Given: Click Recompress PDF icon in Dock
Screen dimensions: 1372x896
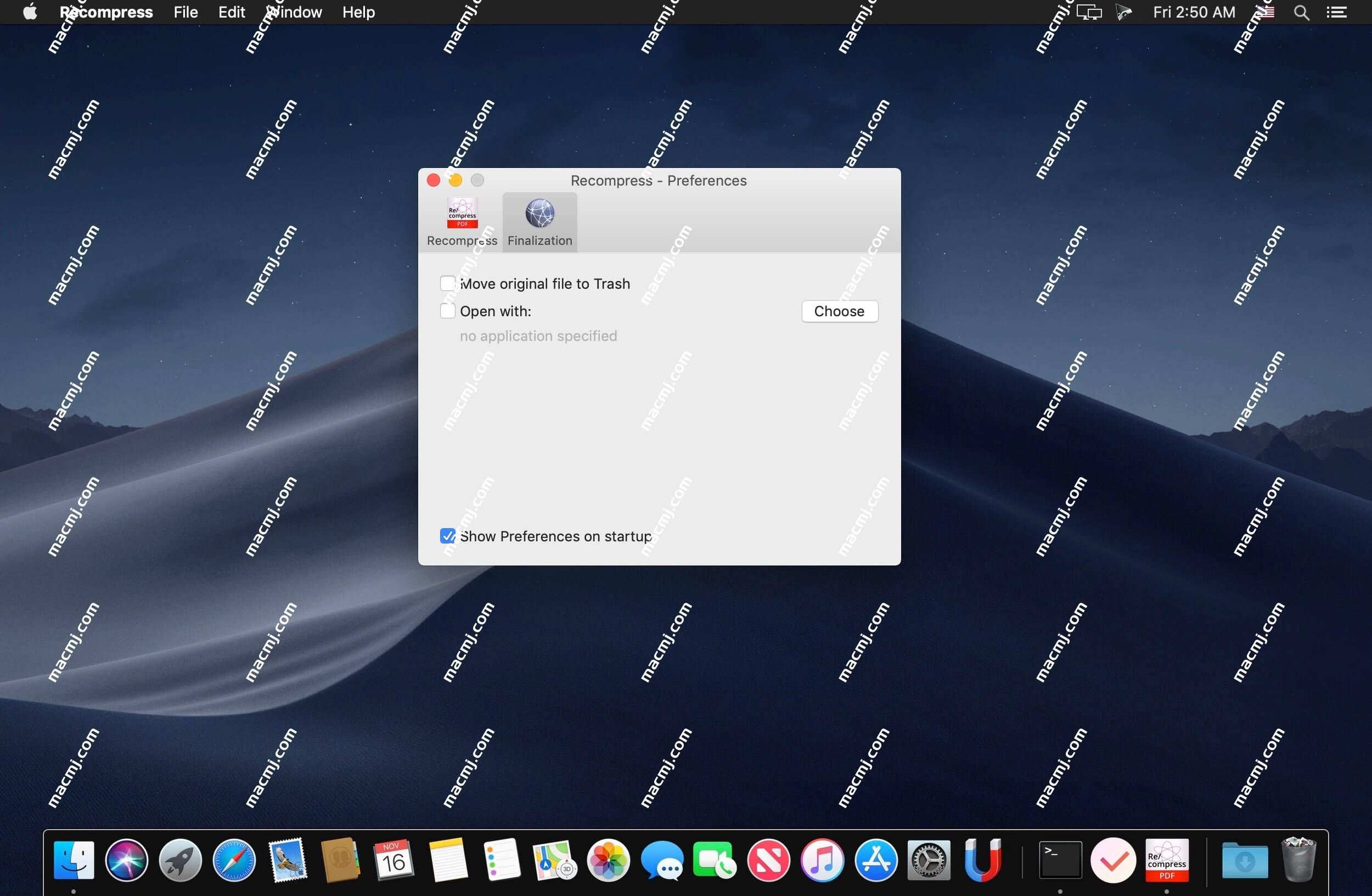Looking at the screenshot, I should tap(1167, 860).
